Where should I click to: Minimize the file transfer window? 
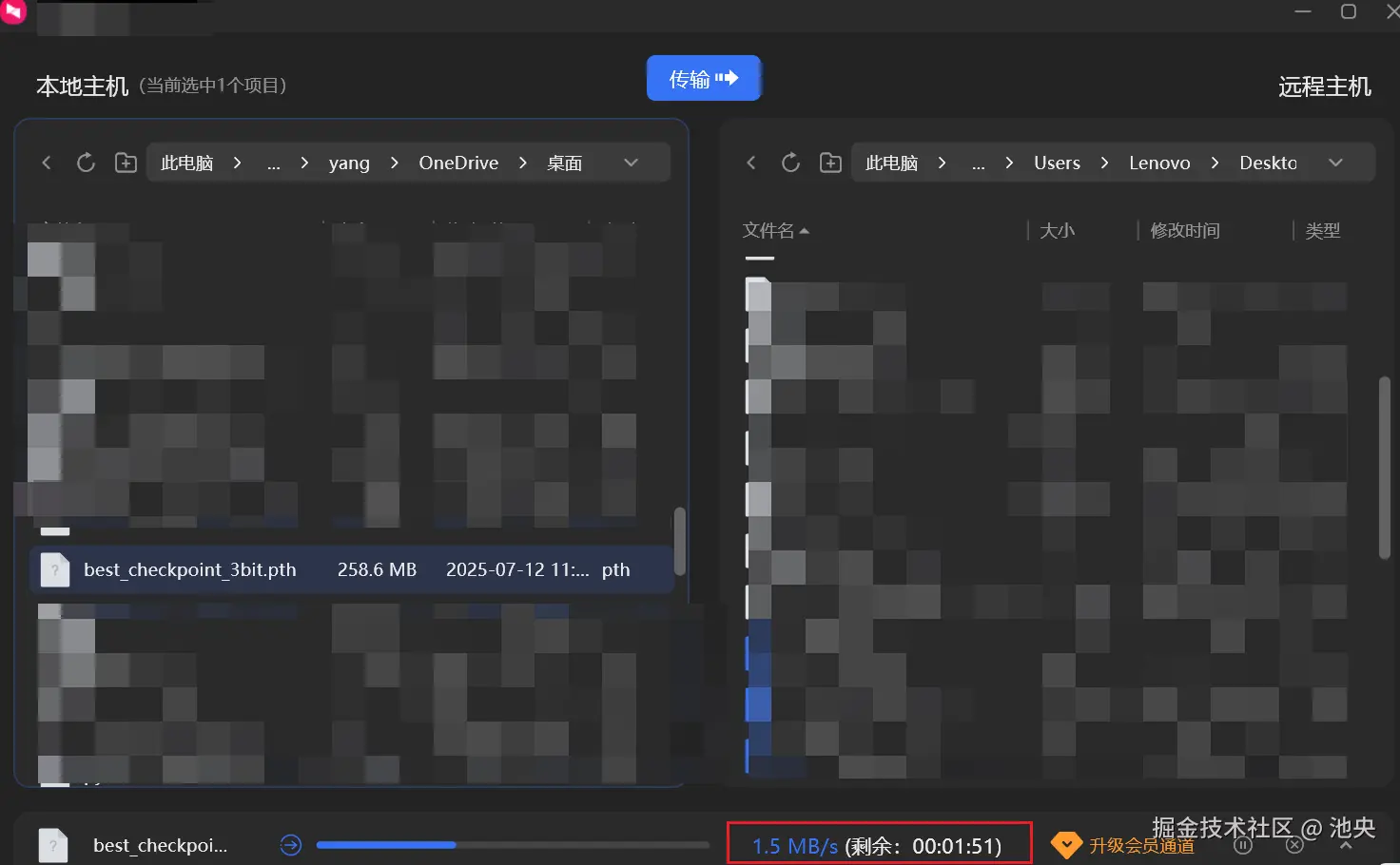pyautogui.click(x=1303, y=11)
